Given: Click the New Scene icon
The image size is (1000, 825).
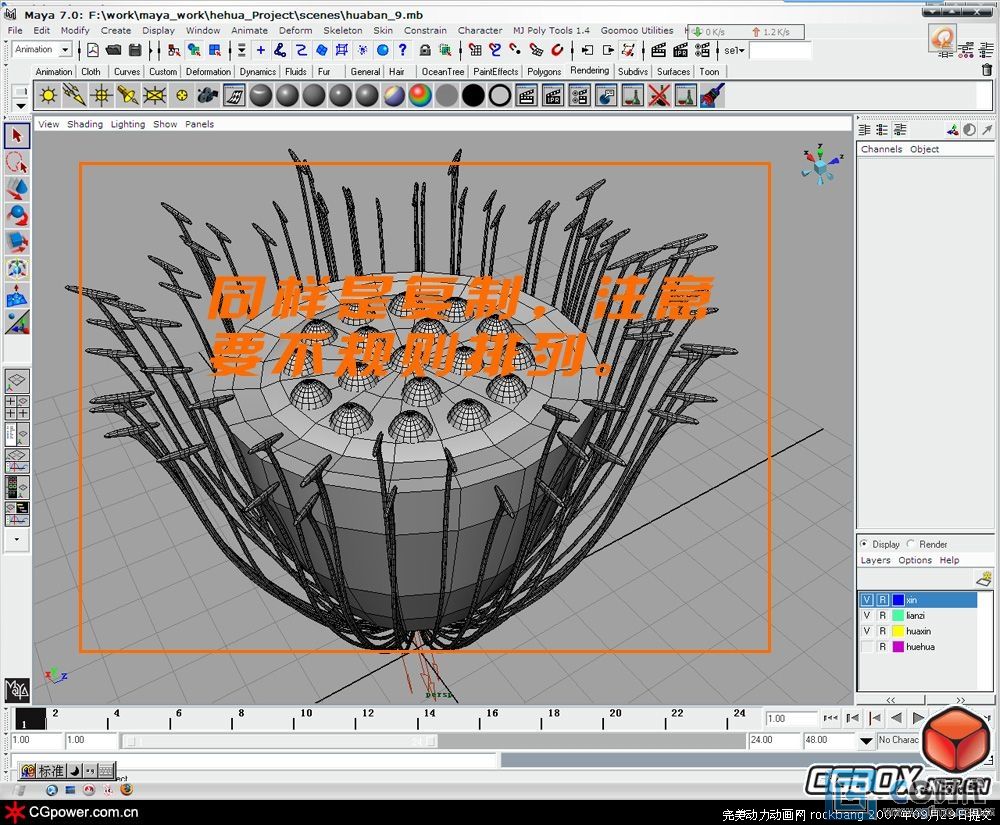Looking at the screenshot, I should click(x=92, y=50).
